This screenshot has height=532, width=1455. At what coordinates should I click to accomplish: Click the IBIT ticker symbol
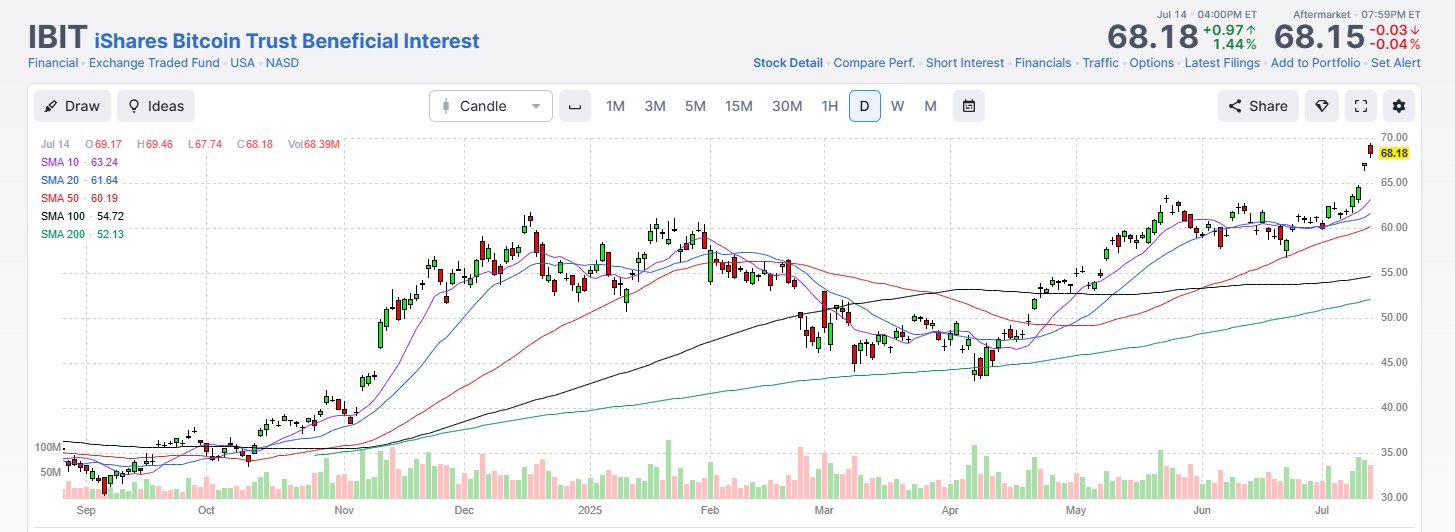click(57, 36)
